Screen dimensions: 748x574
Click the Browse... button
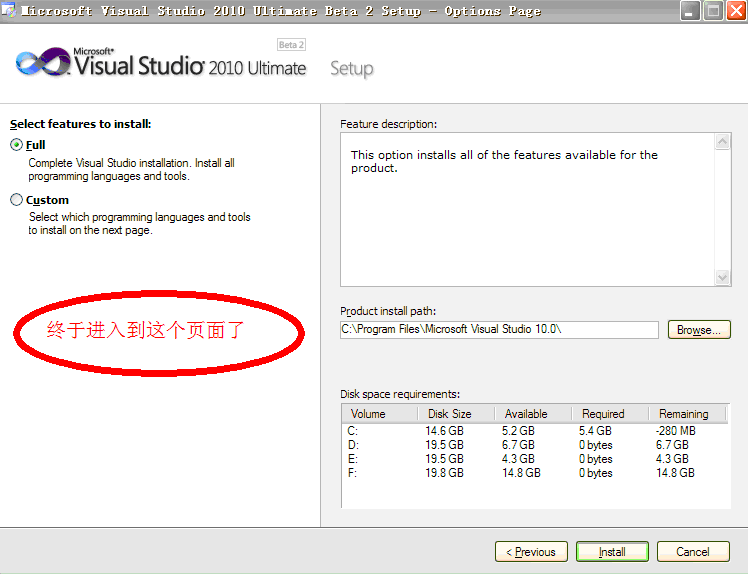pyautogui.click(x=699, y=330)
